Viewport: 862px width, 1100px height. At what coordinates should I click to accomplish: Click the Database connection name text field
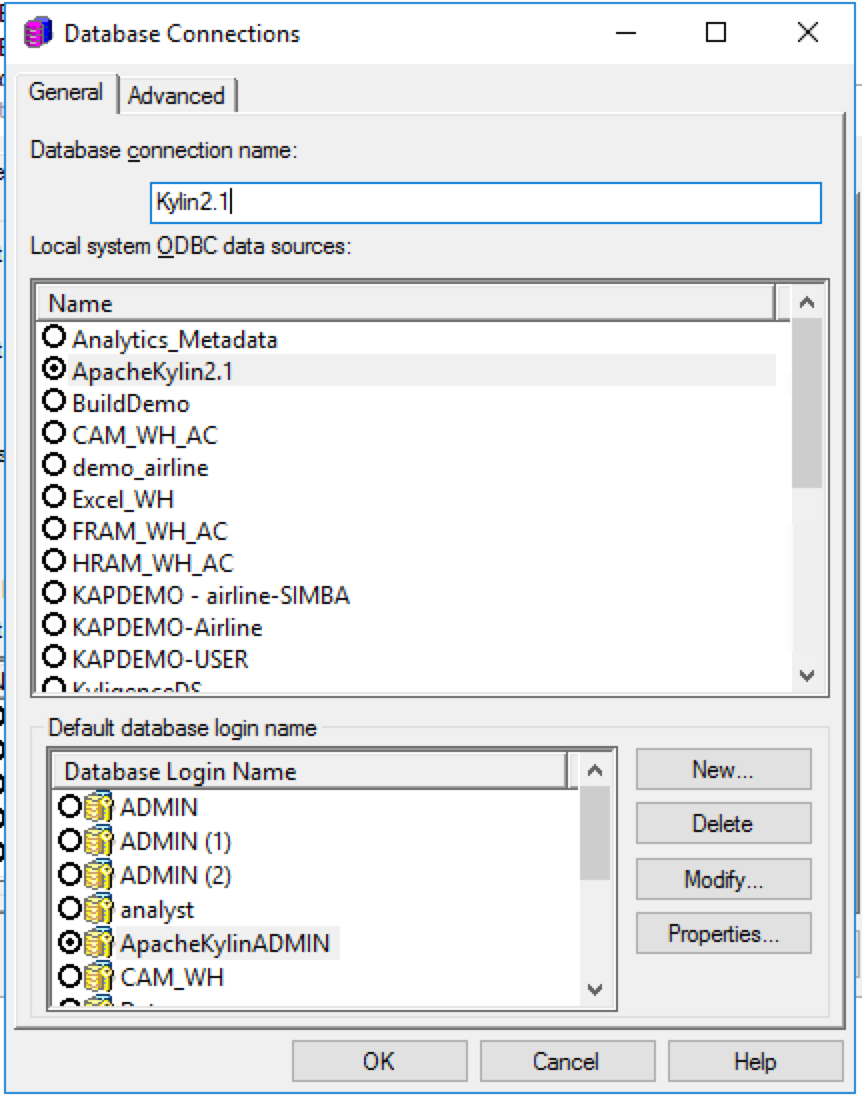485,202
